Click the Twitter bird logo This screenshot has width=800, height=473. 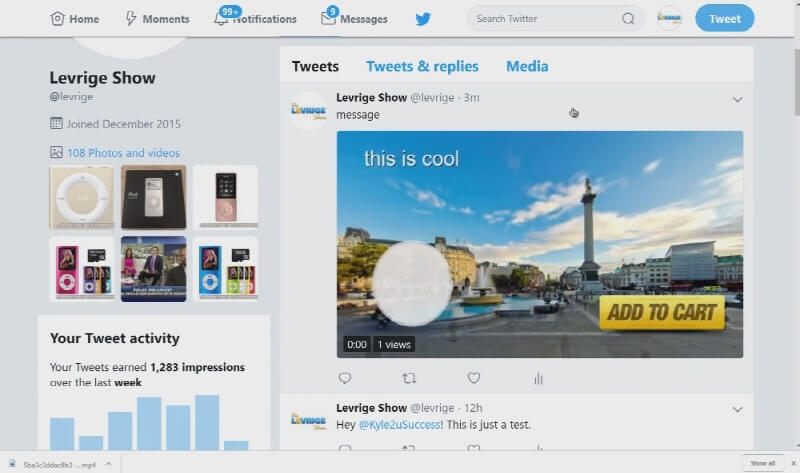pos(423,19)
